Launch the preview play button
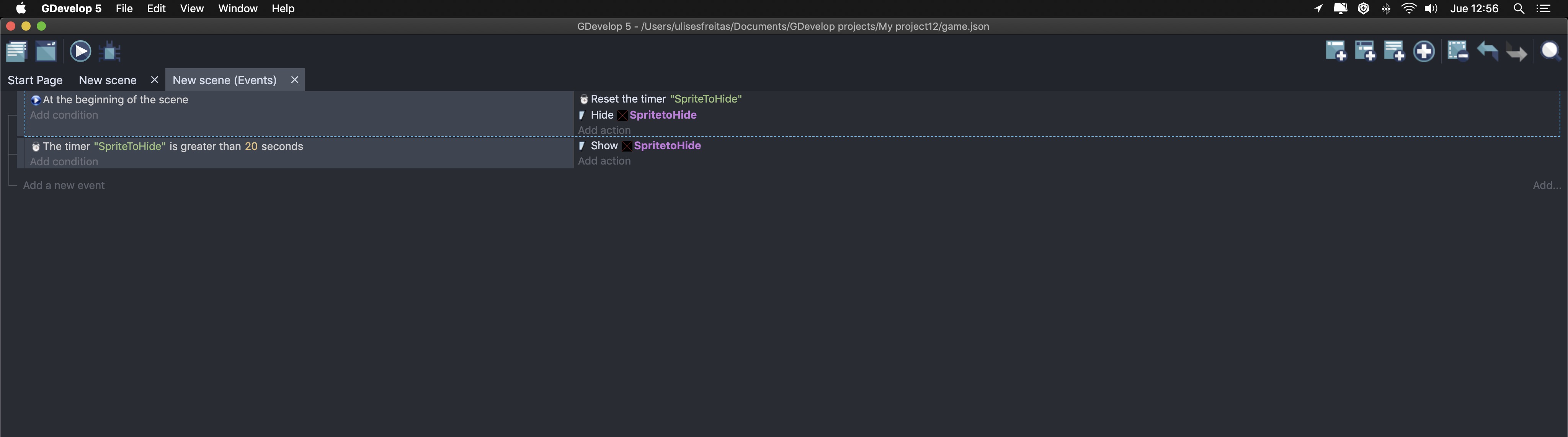Image resolution: width=1568 pixels, height=437 pixels. [x=80, y=52]
